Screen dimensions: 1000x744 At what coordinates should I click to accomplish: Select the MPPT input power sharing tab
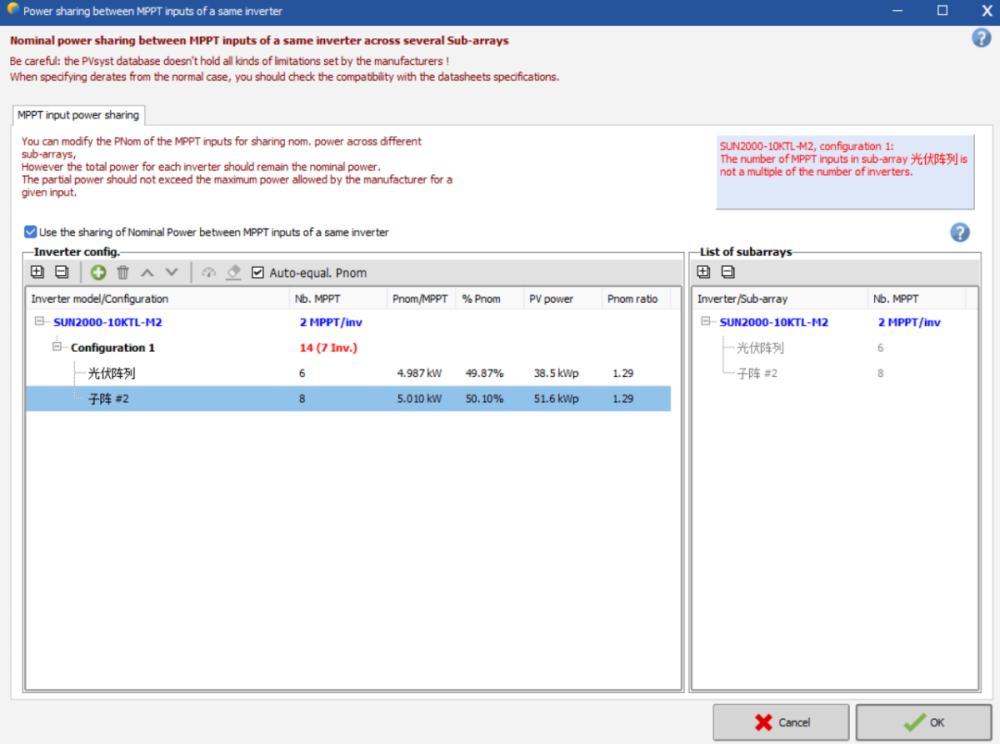[78, 115]
